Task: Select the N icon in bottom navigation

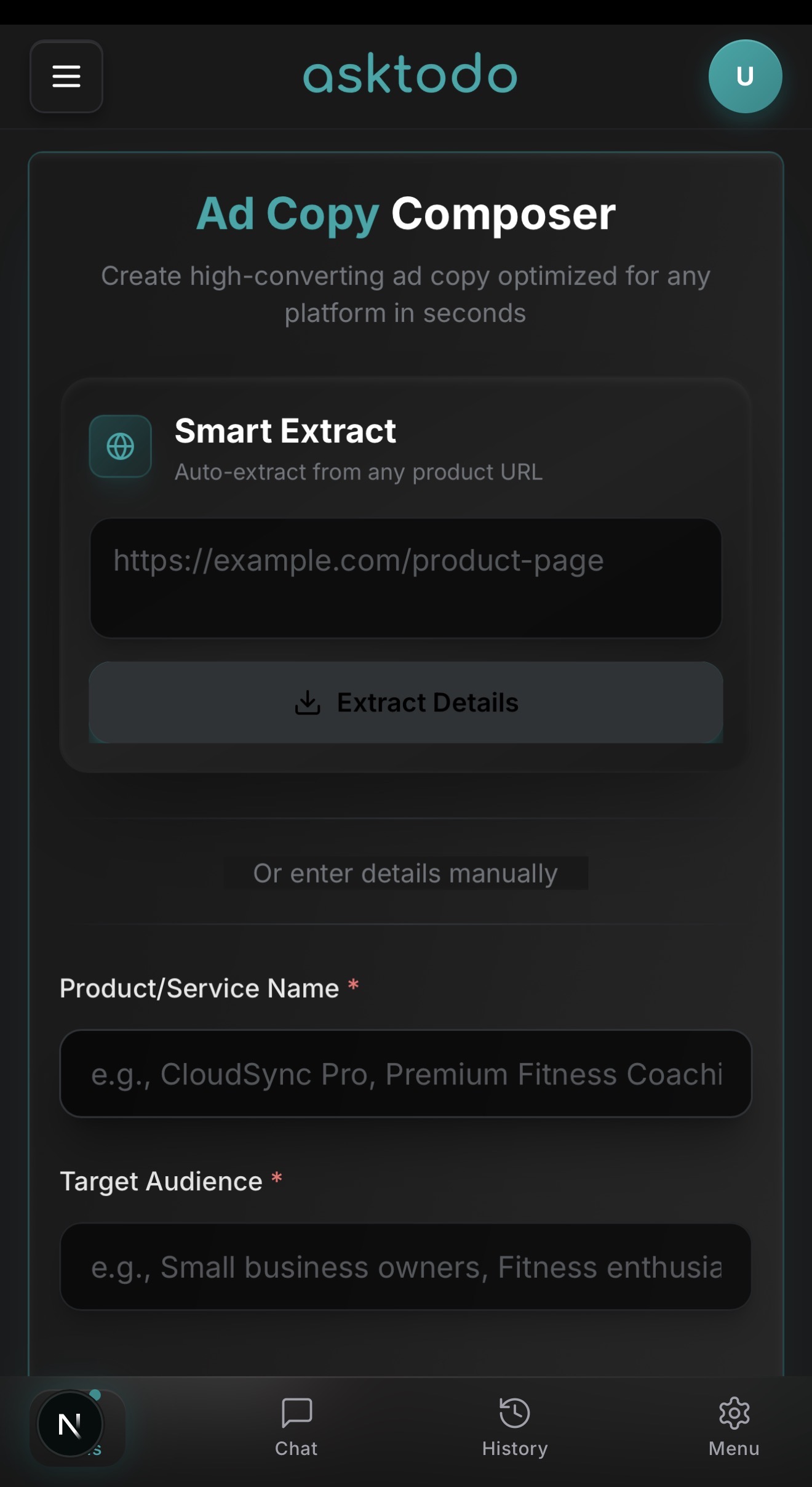Action: 69,1422
